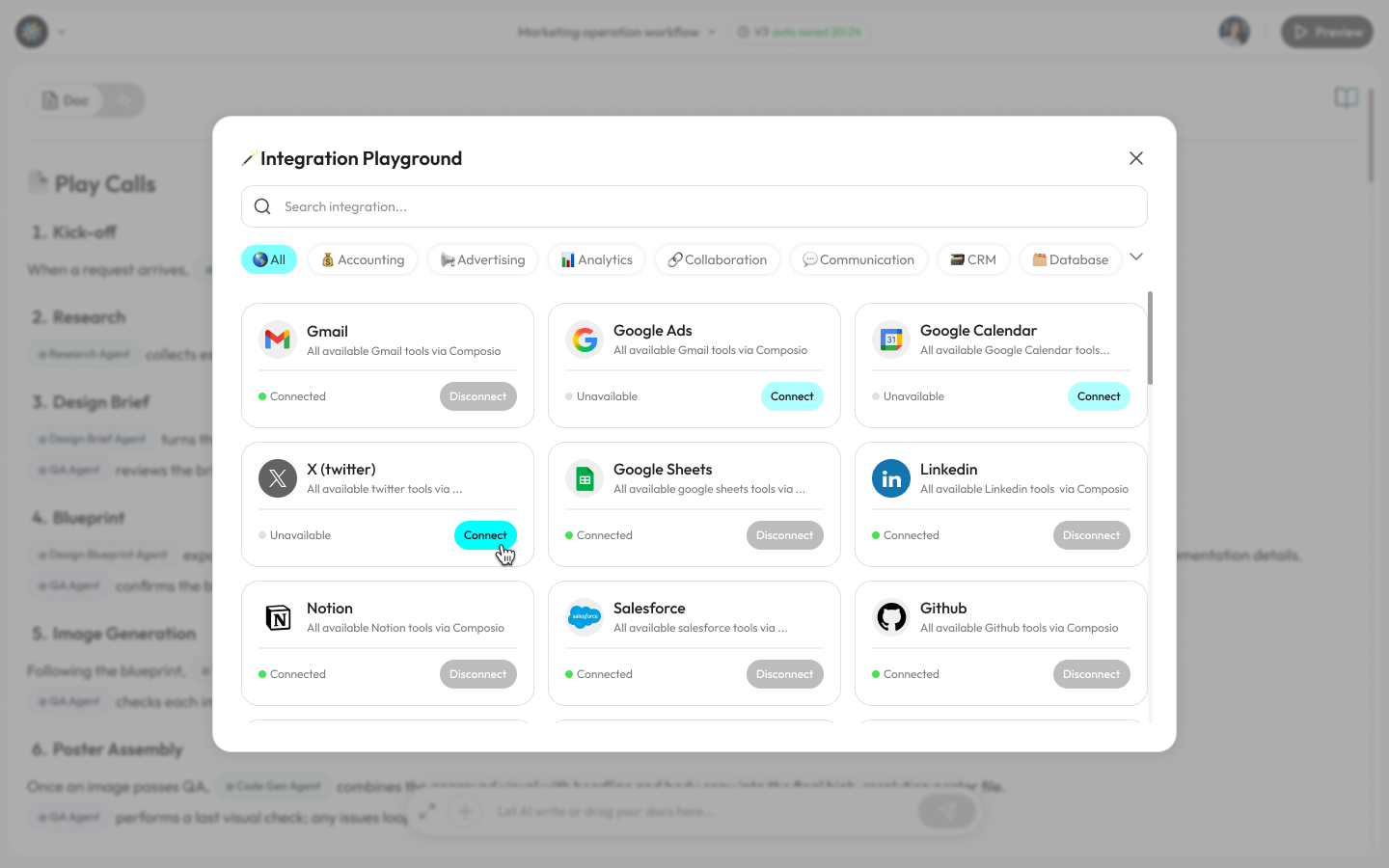Expand more integration categories chevron
1389x868 pixels.
pyautogui.click(x=1136, y=258)
